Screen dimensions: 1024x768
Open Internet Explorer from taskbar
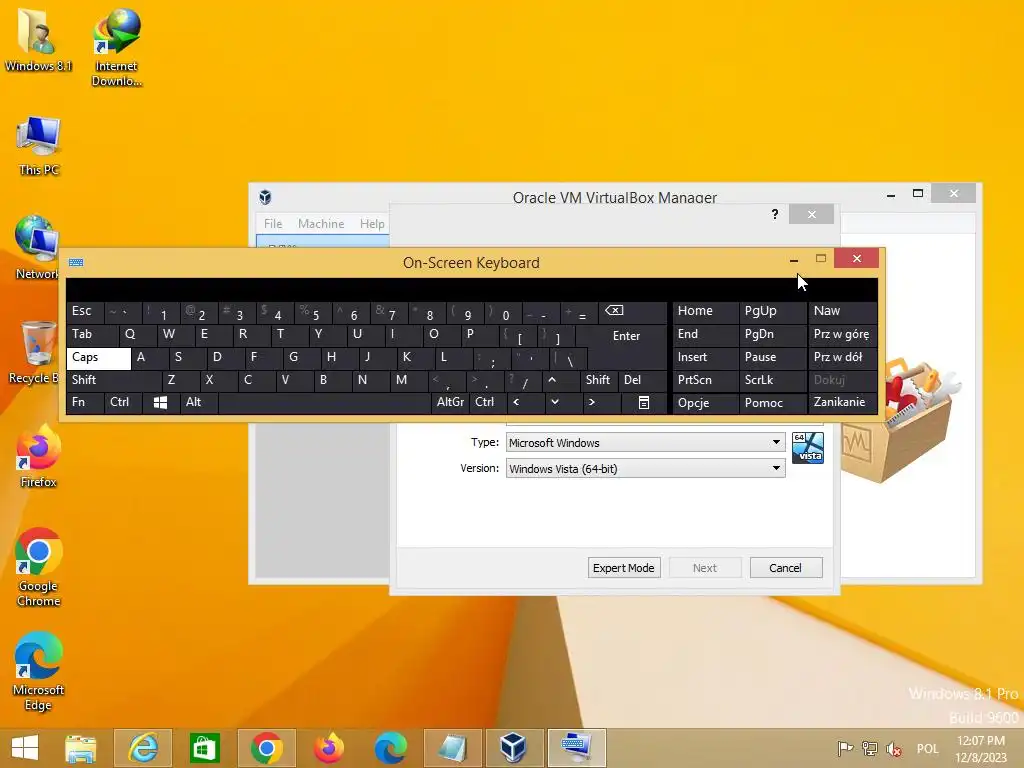tap(143, 748)
